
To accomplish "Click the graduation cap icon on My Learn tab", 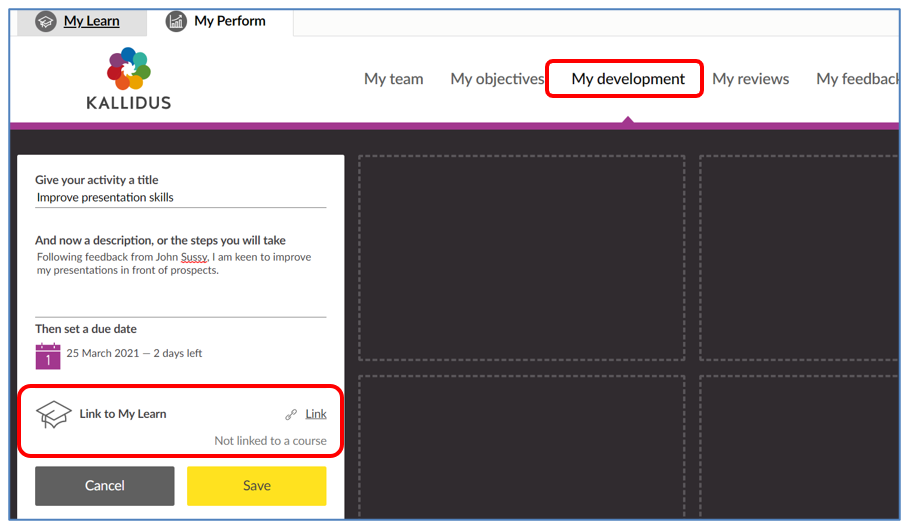I will [x=45, y=21].
